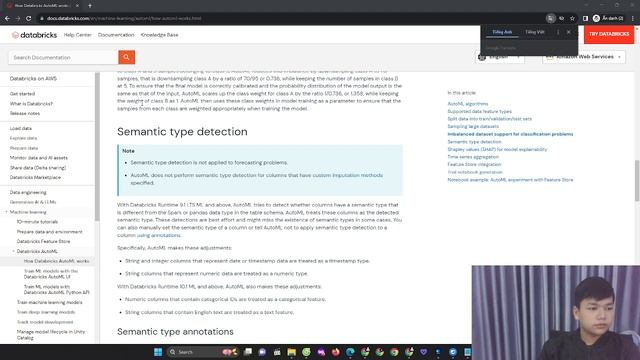Viewport: 640px width, 360px height.
Task: Click the address bar URL
Action: coord(124,18)
